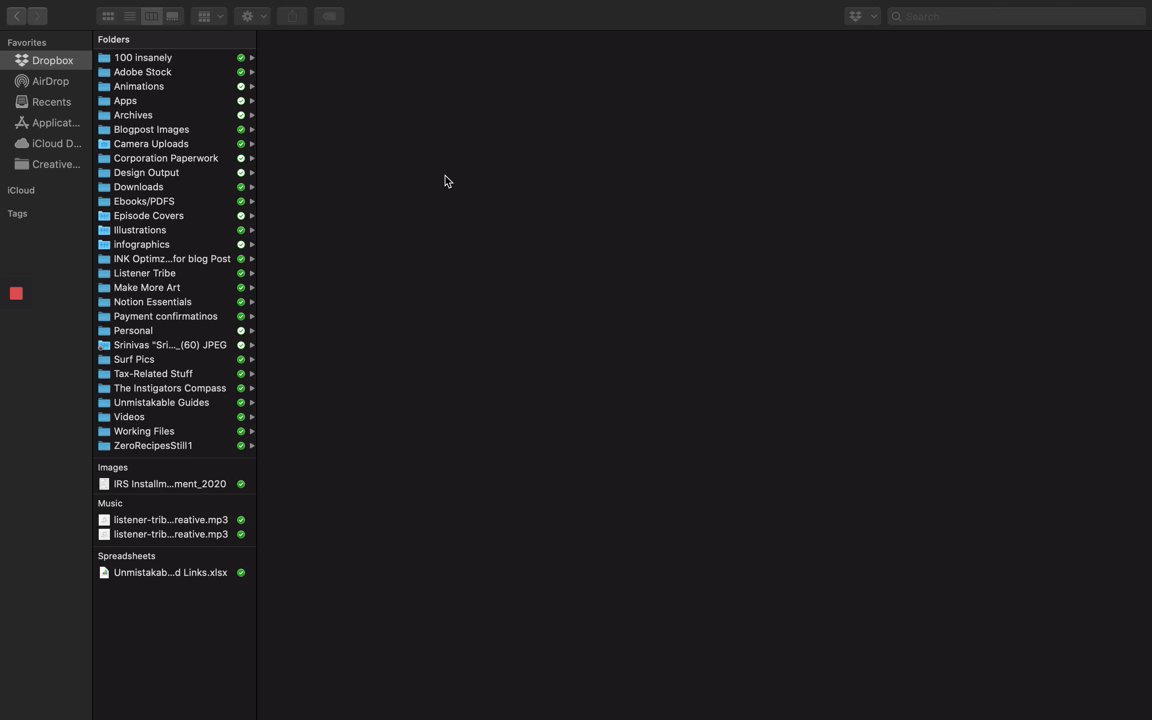Select the ZeroRecipesStill1 folder

(x=175, y=446)
